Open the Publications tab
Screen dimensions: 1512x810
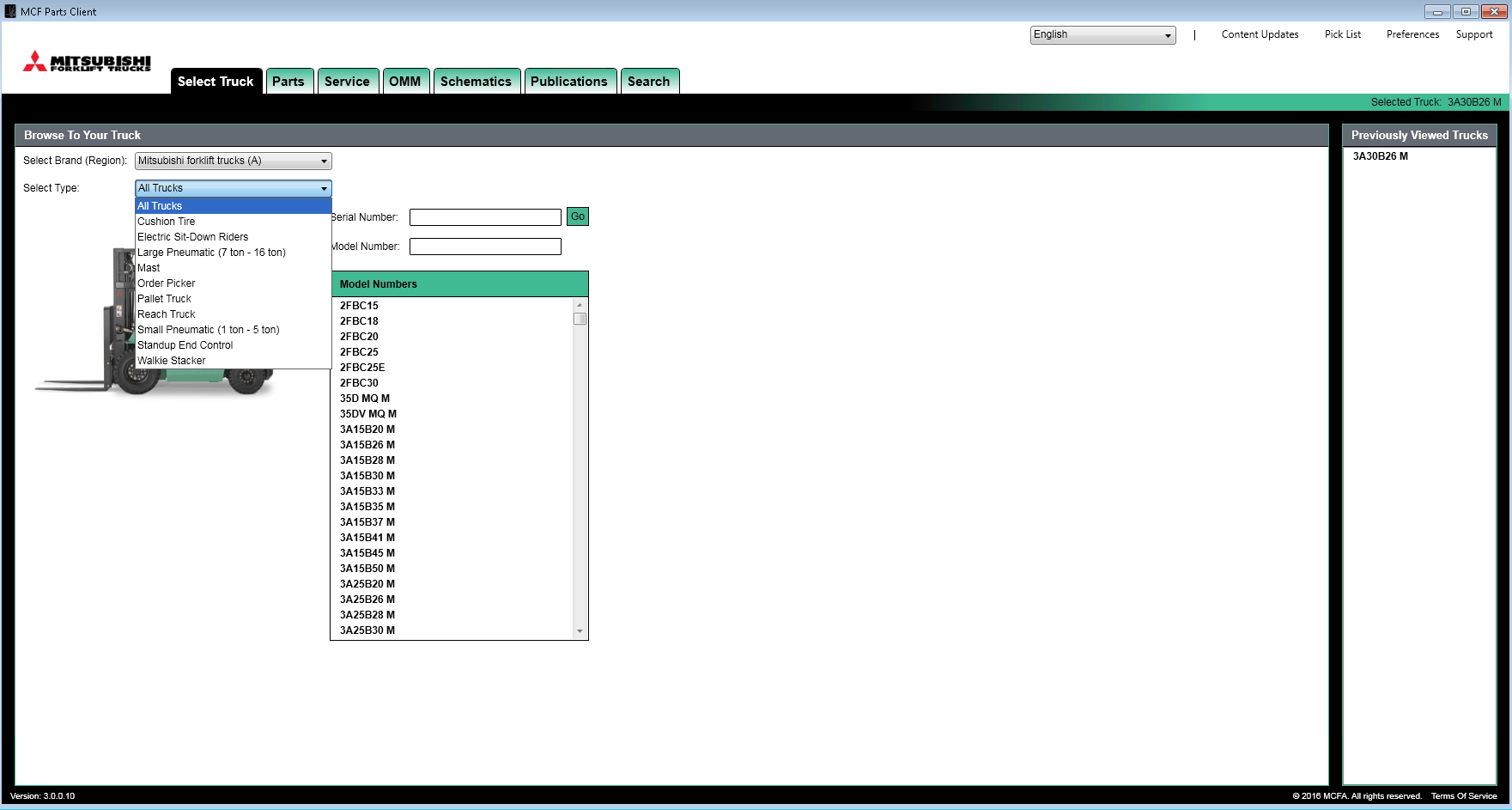[568, 82]
